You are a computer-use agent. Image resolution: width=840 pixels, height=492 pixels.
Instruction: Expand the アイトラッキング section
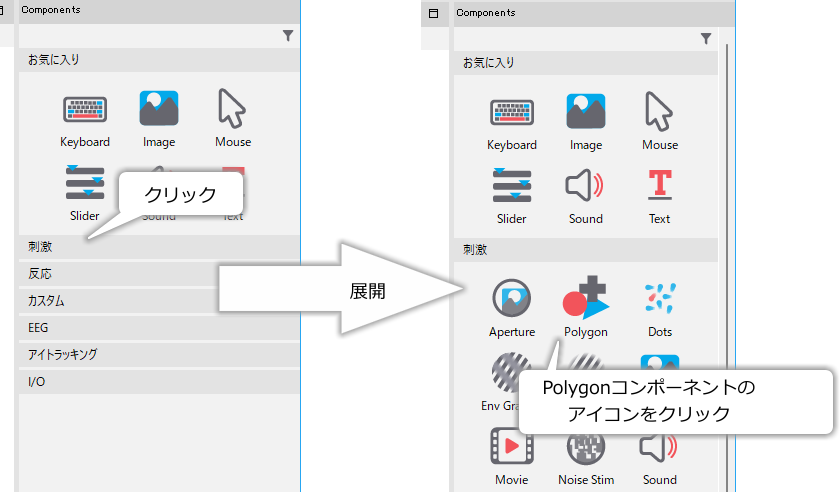point(159,354)
